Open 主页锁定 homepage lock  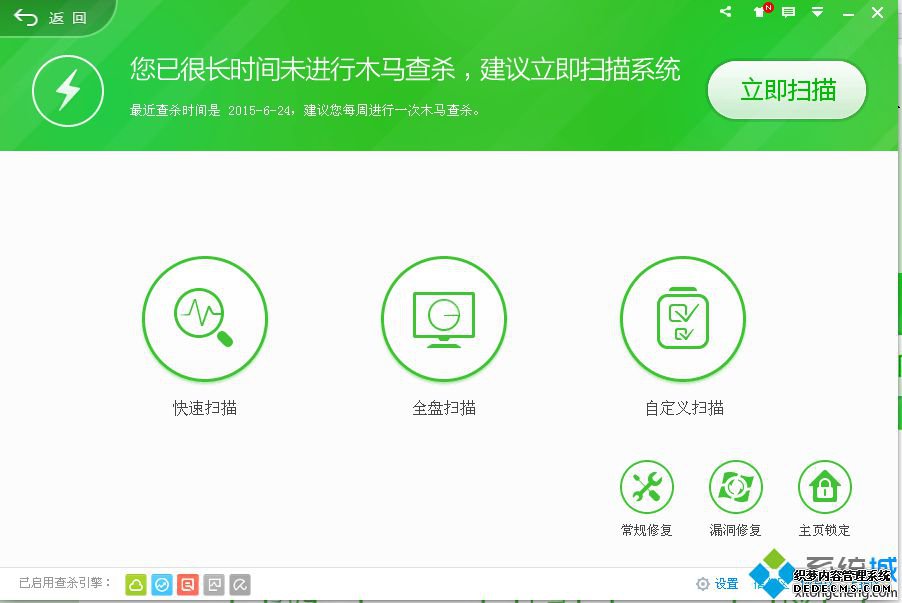pyautogui.click(x=825, y=487)
